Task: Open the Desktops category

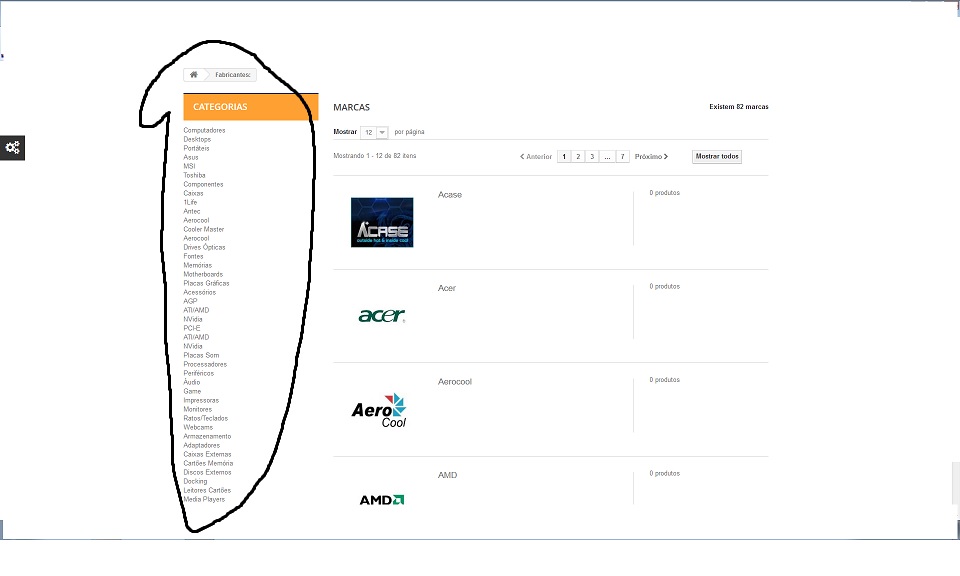Action: (197, 140)
